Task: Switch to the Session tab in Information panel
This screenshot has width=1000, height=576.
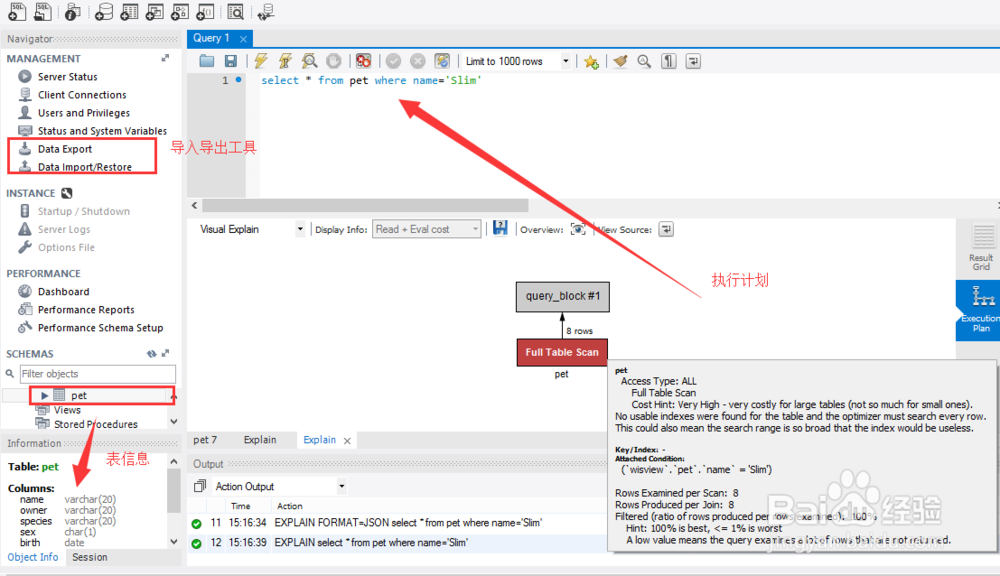Action: click(x=89, y=557)
